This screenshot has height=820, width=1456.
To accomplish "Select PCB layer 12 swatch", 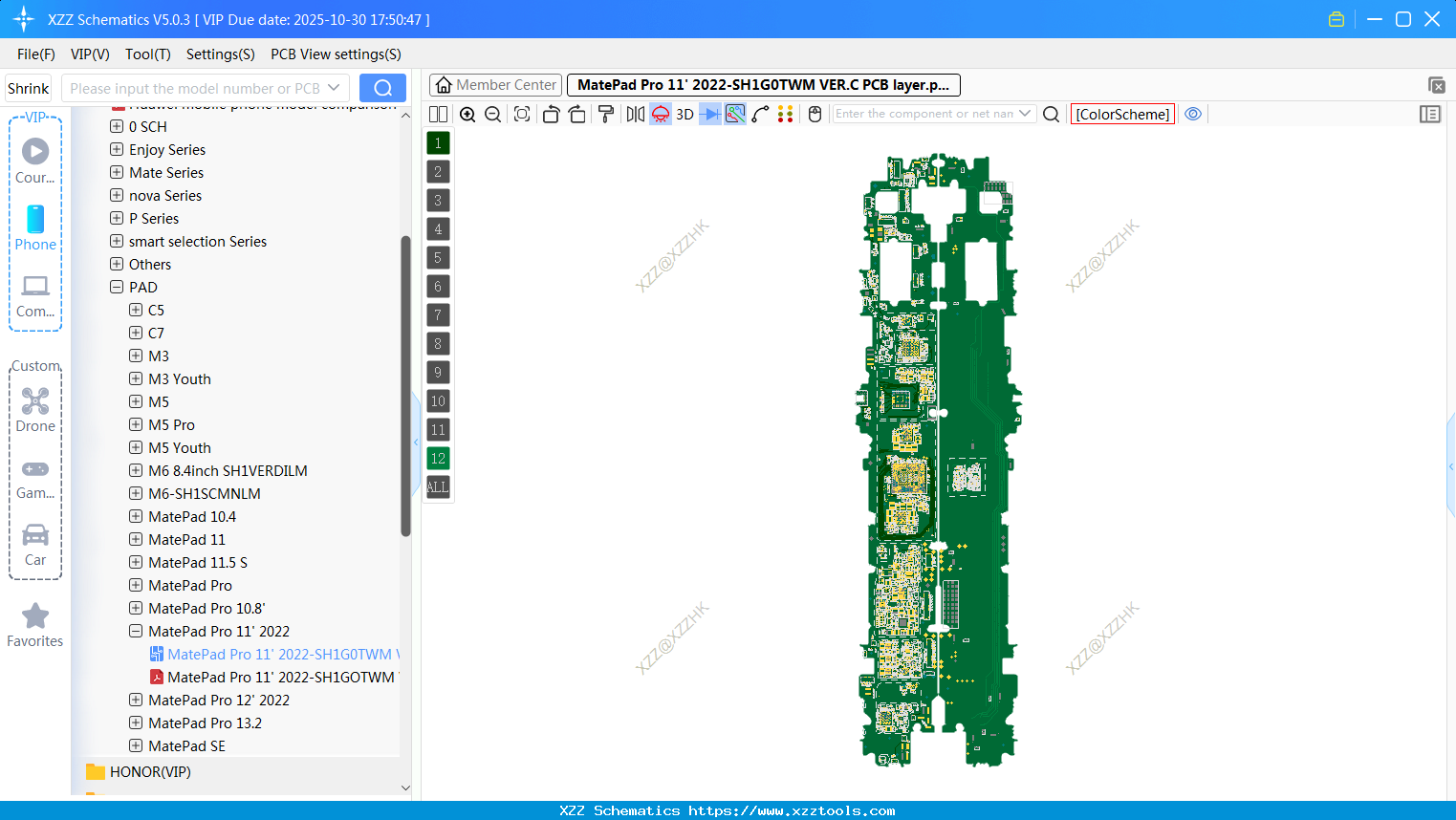I will (438, 459).
